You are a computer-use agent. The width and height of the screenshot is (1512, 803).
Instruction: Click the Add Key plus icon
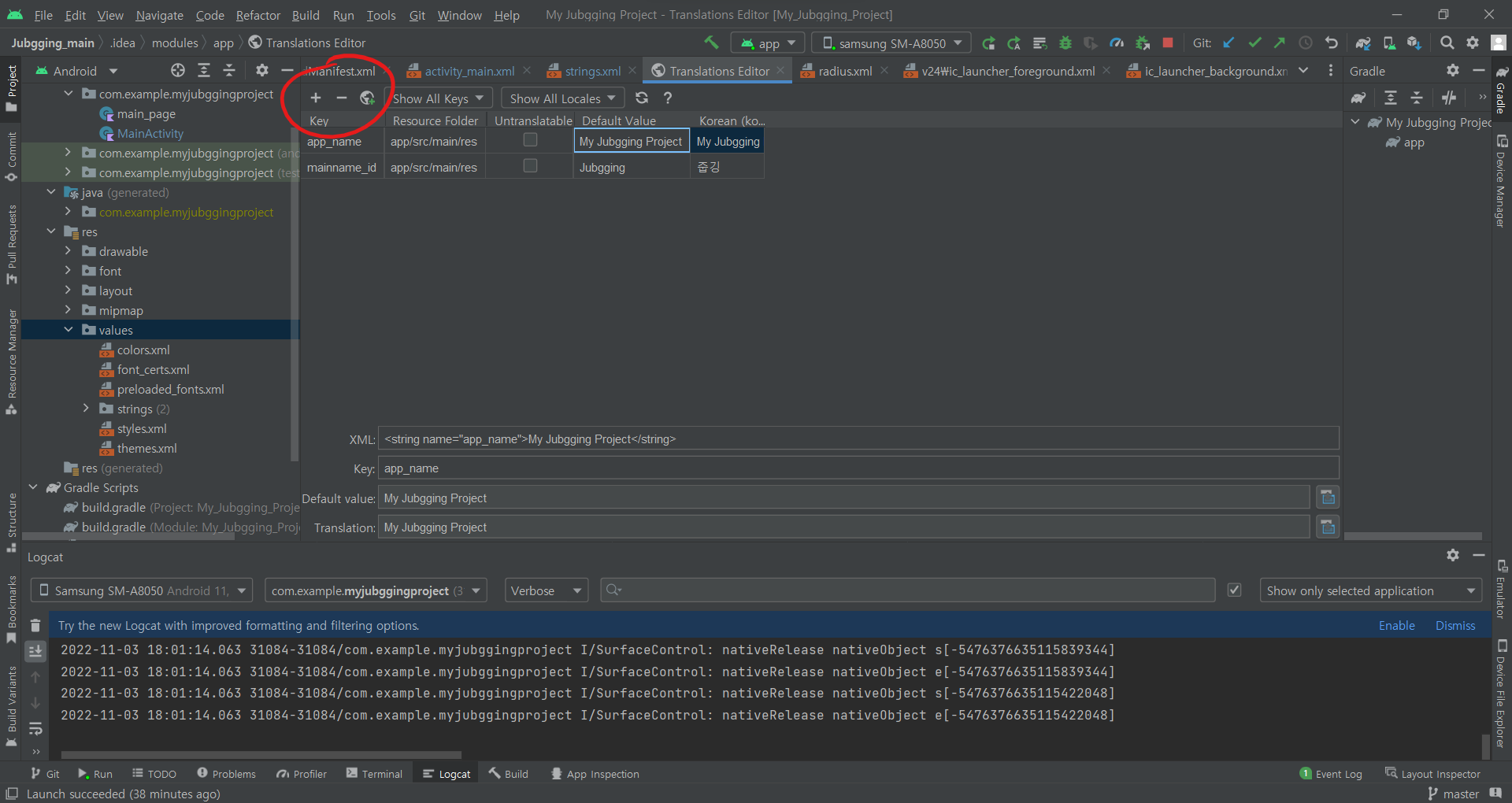point(316,98)
